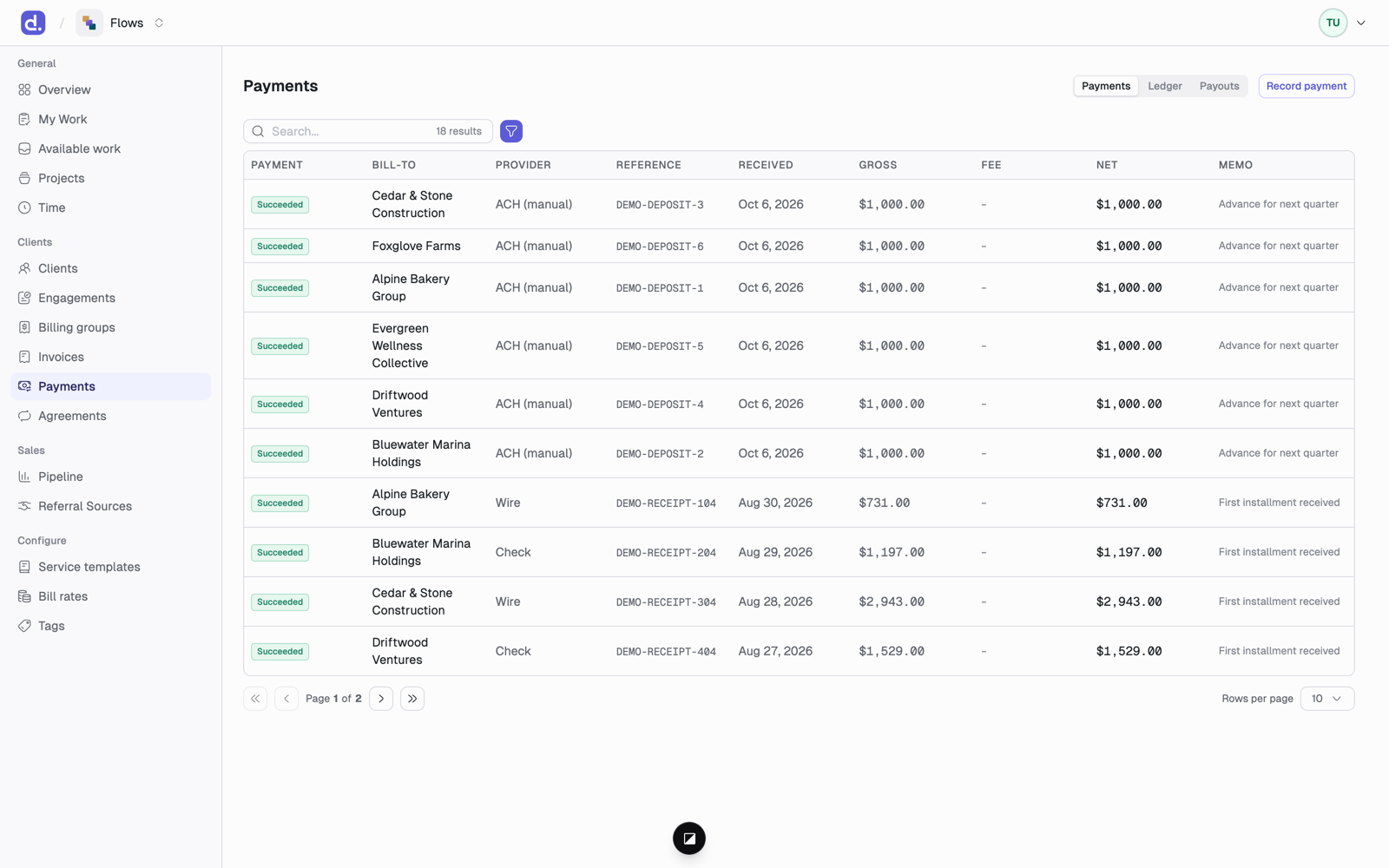The image size is (1389, 868).
Task: Click Succeeded badge in DEMO-RECEIPT-404 row
Action: [280, 651]
